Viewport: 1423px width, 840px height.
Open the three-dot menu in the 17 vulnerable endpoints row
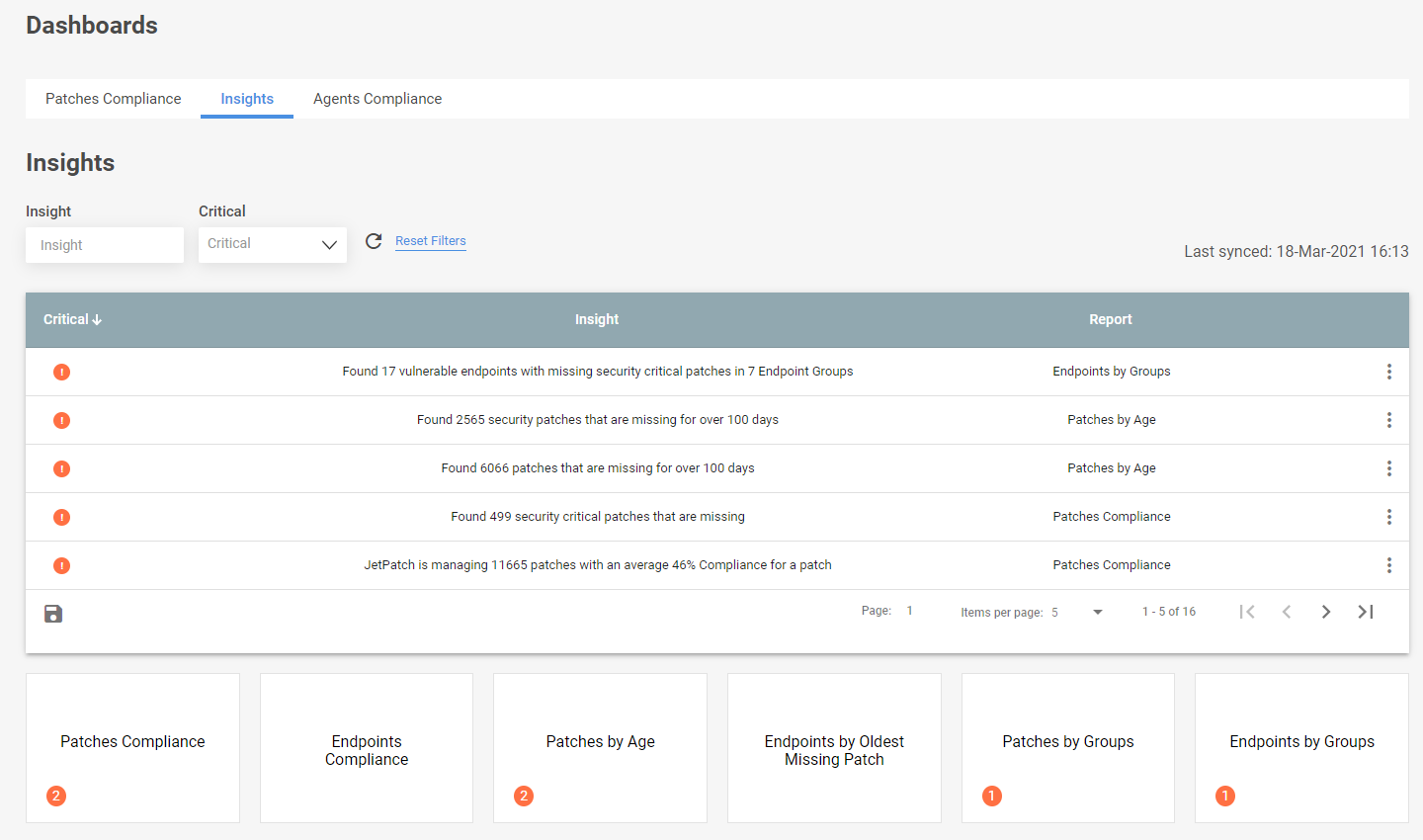1388,372
